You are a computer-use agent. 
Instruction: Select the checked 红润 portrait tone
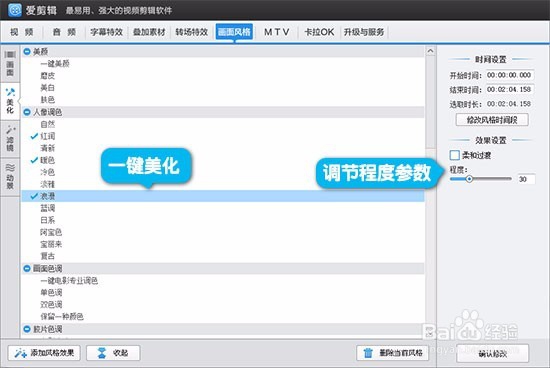click(48, 136)
